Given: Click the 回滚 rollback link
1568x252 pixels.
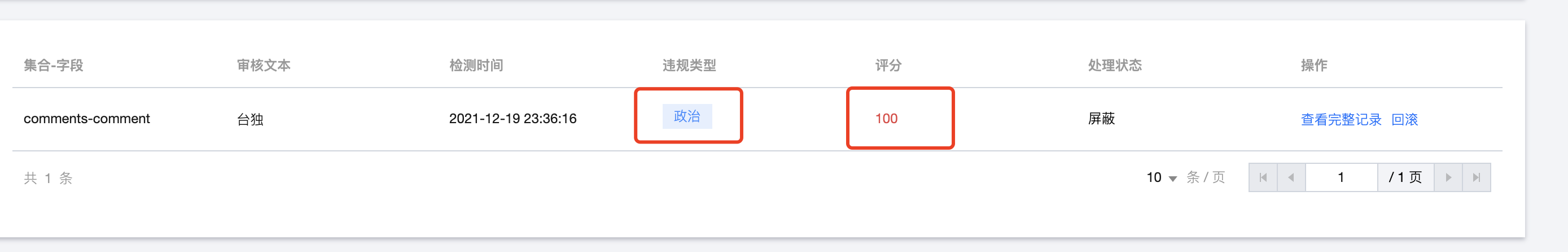Looking at the screenshot, I should (1404, 119).
